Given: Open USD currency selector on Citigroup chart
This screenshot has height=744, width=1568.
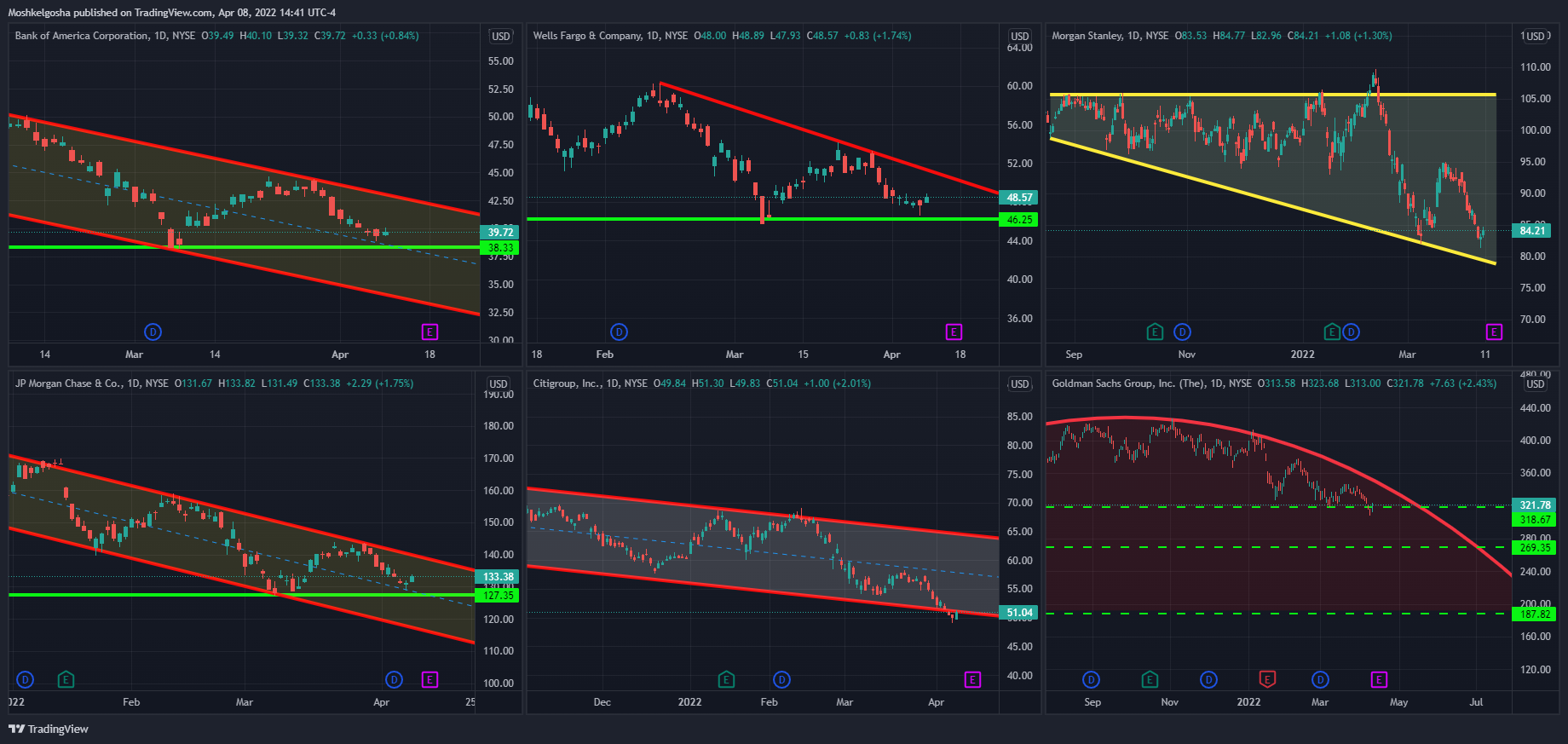Looking at the screenshot, I should point(1020,384).
